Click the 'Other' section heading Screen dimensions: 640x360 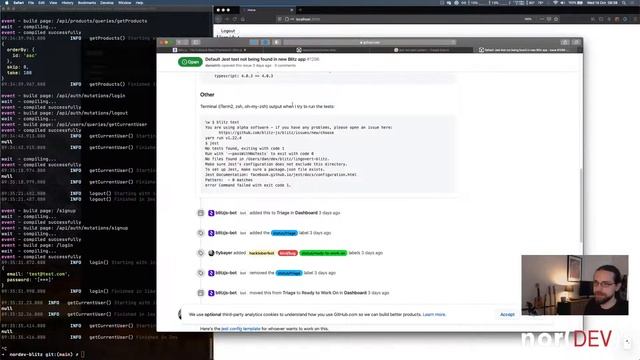click(207, 95)
